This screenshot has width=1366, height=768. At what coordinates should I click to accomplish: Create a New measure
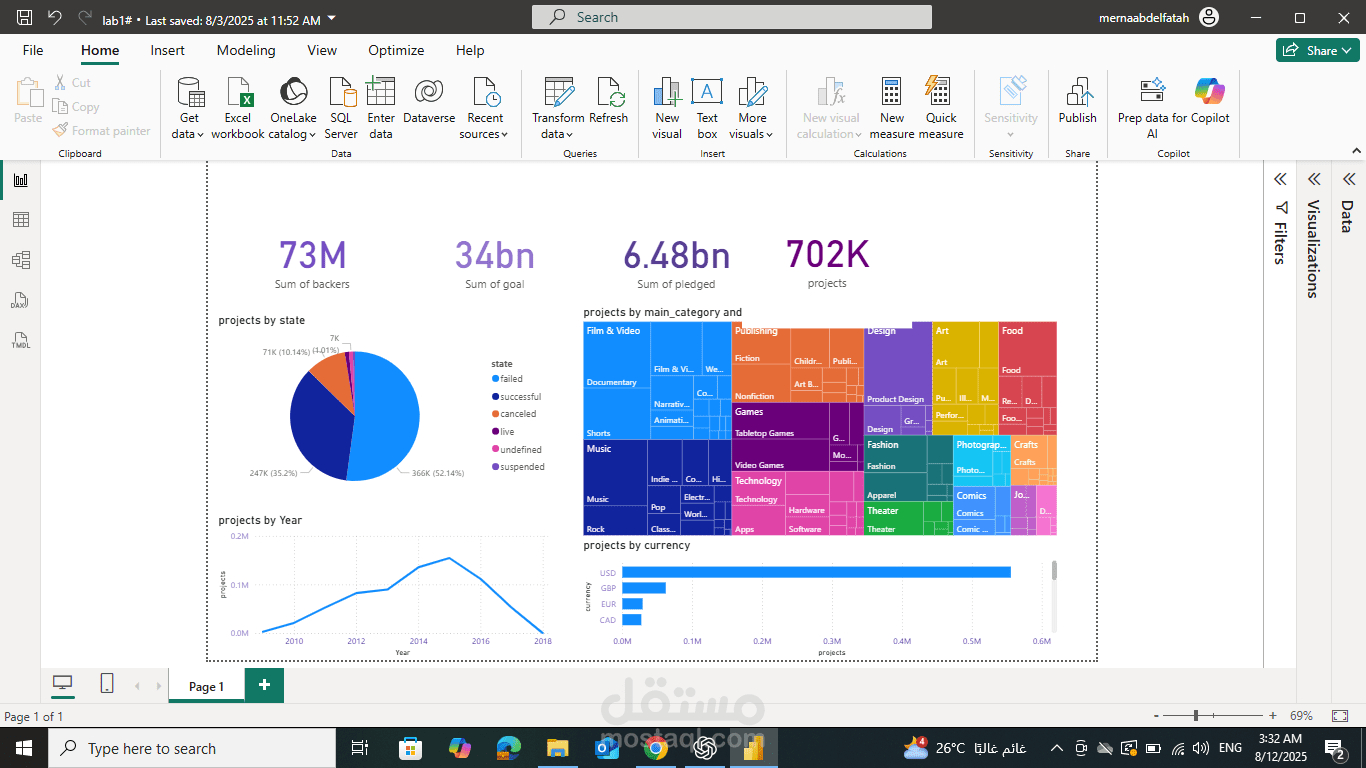pos(892,108)
